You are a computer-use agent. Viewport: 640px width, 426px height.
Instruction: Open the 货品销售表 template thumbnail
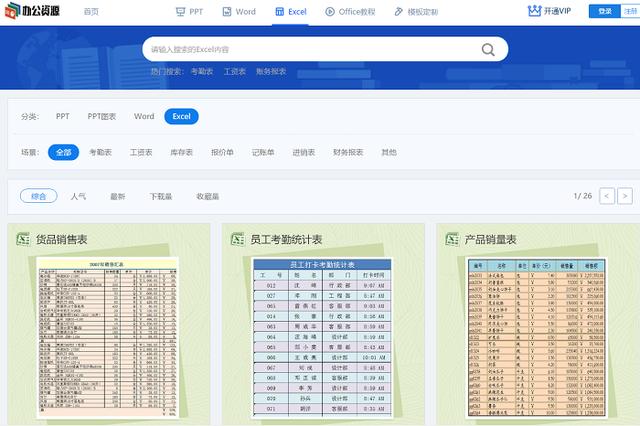click(x=107, y=338)
